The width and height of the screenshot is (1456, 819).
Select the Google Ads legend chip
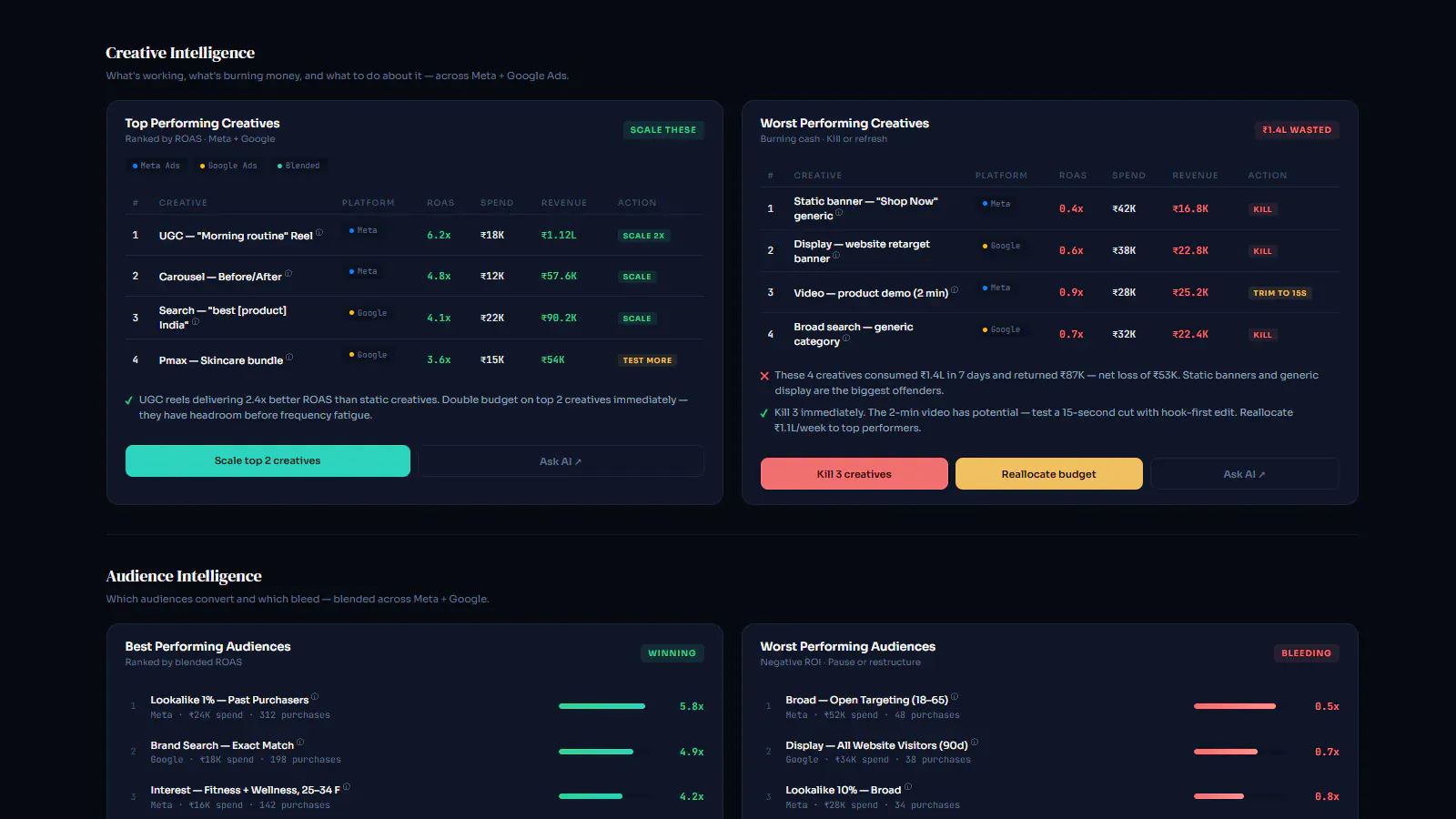[x=228, y=166]
